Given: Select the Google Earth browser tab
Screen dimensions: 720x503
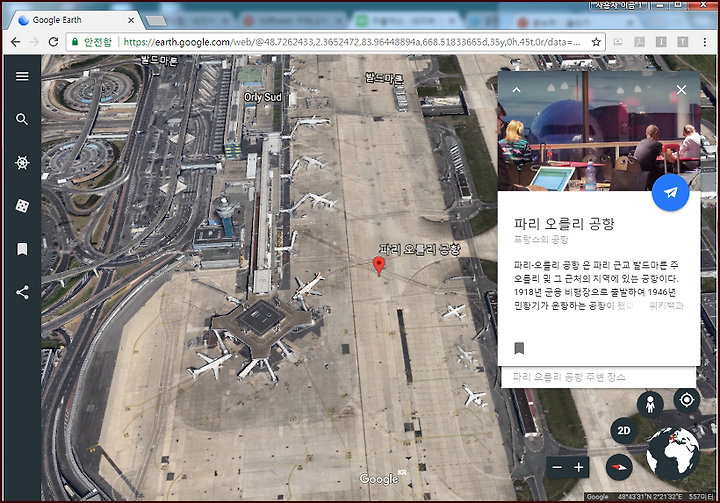Looking at the screenshot, I should tap(71, 20).
